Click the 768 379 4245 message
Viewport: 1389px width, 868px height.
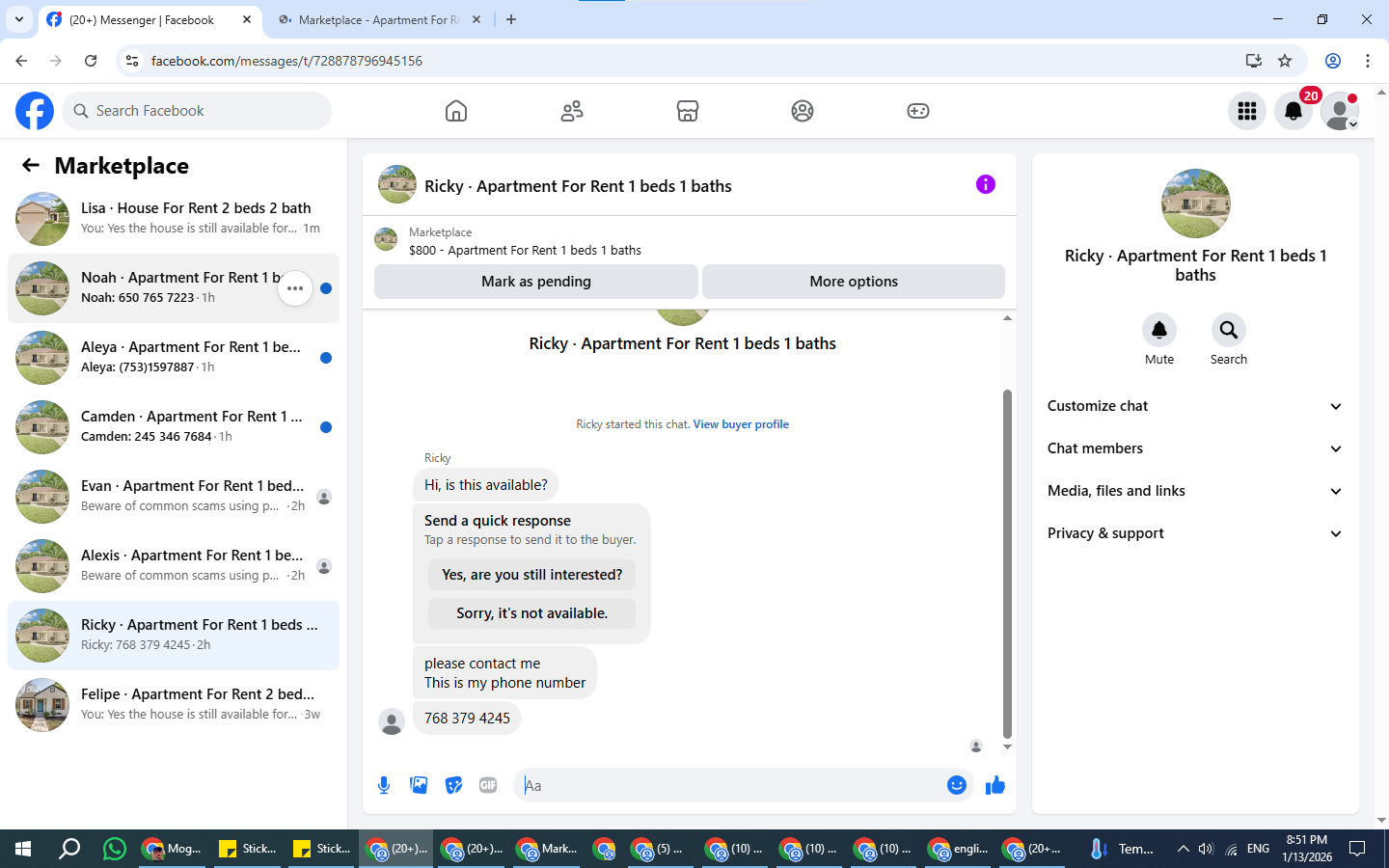(x=467, y=719)
